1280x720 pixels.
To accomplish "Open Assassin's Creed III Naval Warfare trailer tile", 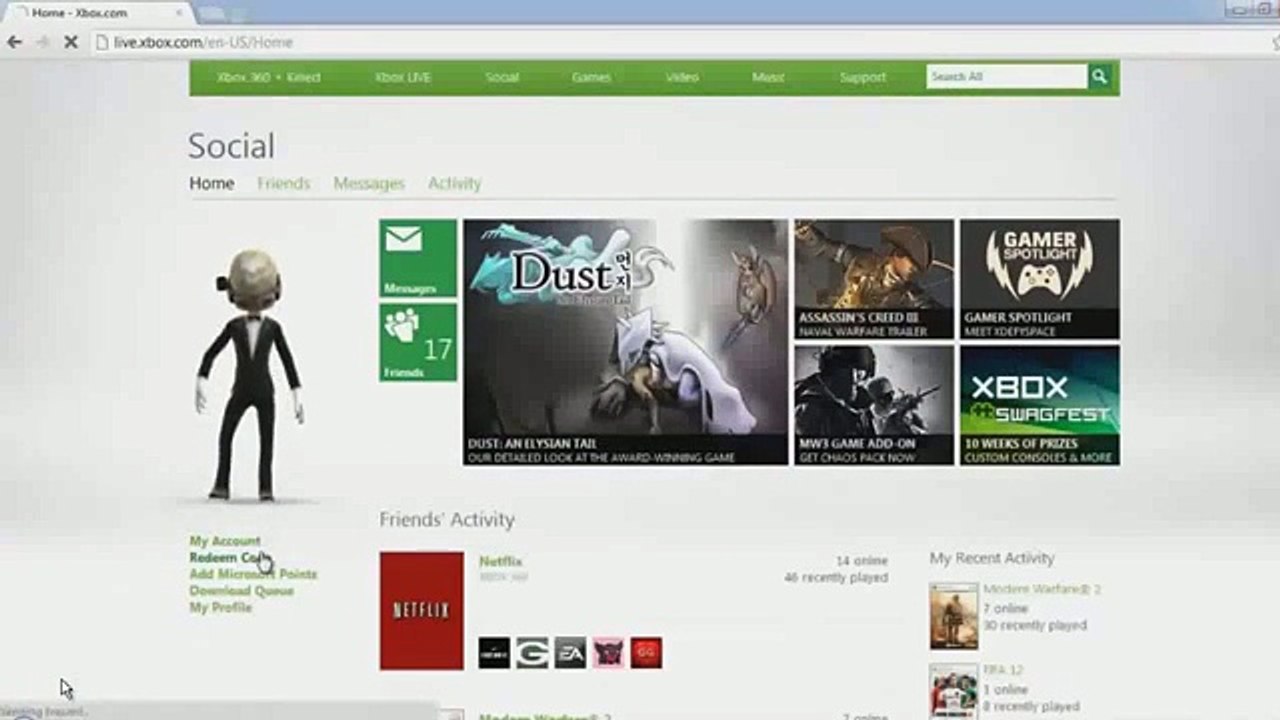I will click(x=874, y=279).
